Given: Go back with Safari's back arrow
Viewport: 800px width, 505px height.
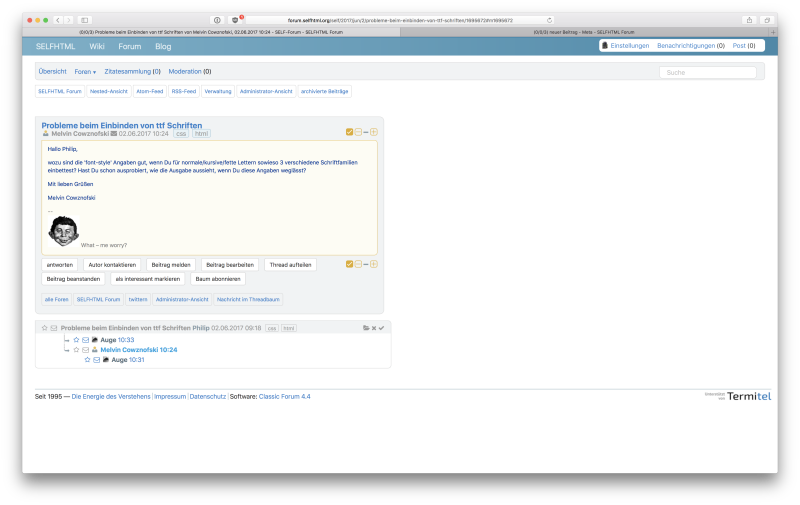Looking at the screenshot, I should (x=58, y=20).
